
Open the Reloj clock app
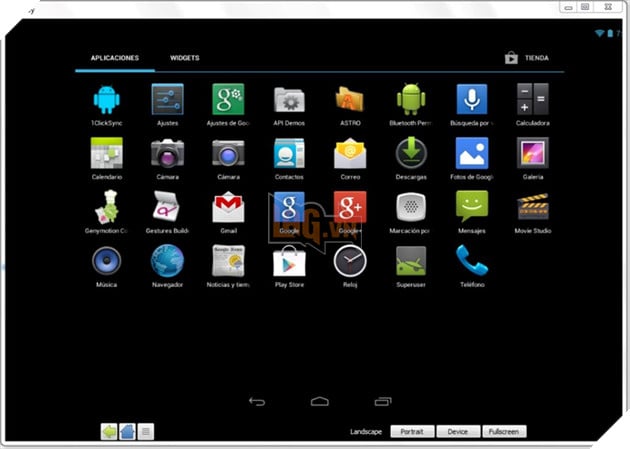[350, 261]
